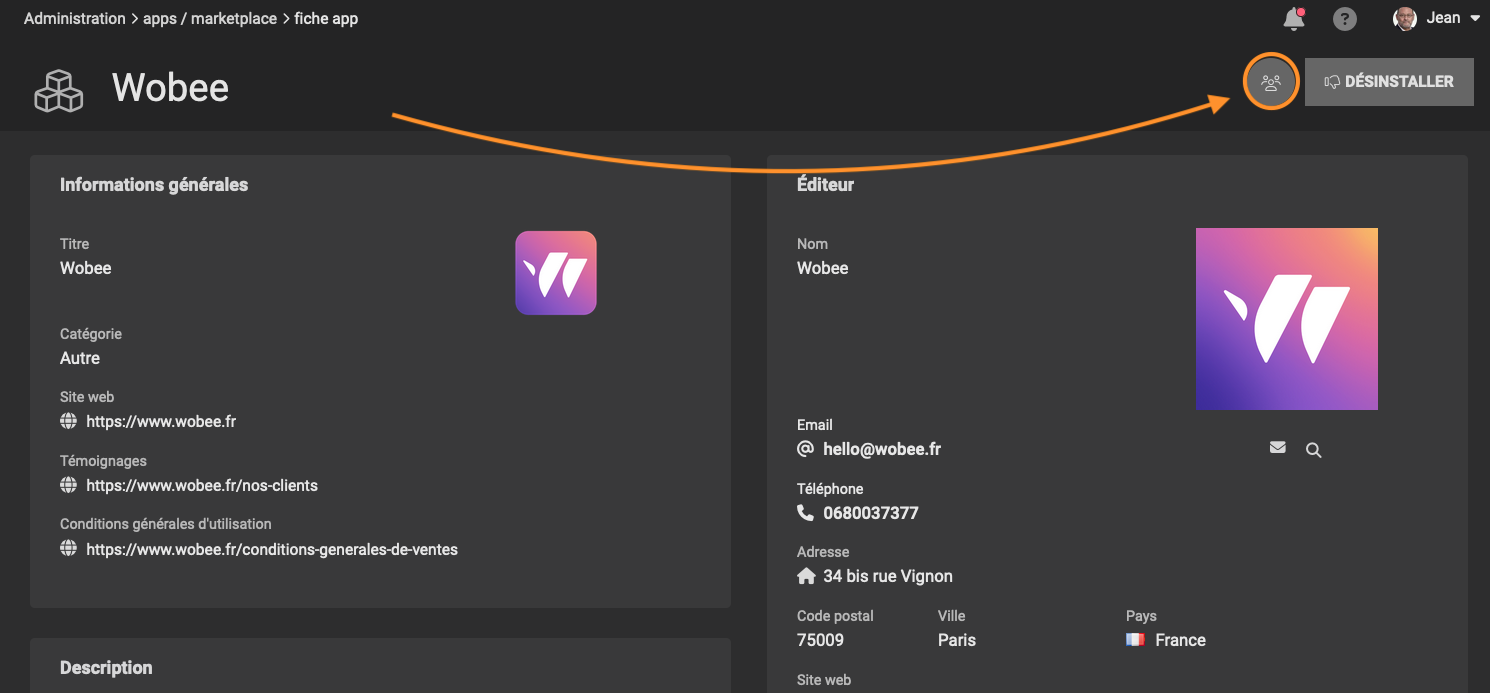The image size is (1490, 693).
Task: Click the notification bell icon
Action: click(x=1293, y=19)
